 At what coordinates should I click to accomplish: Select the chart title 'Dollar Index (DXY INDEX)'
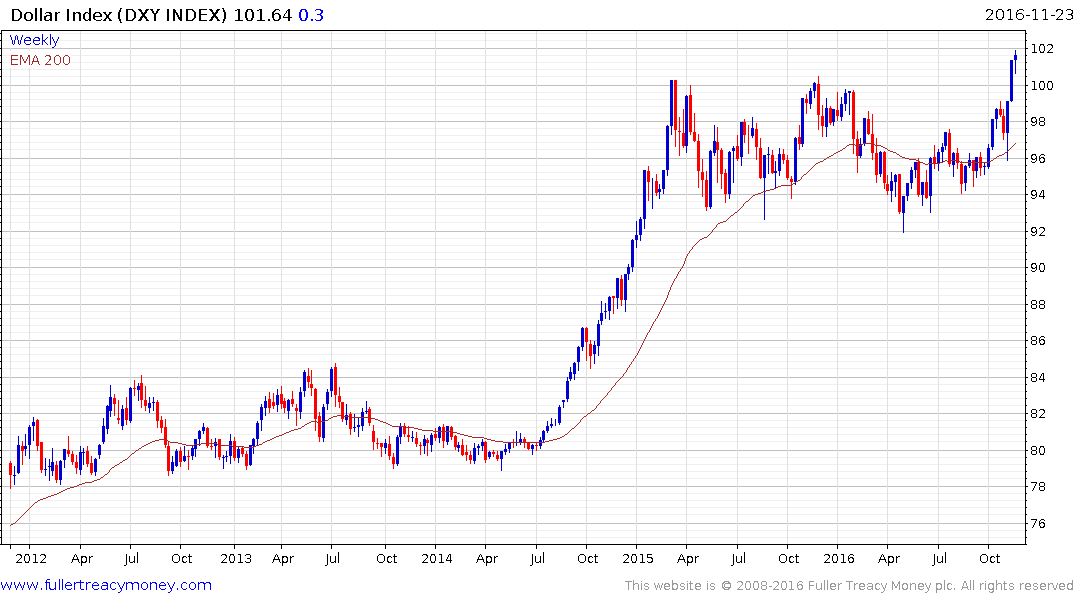[x=119, y=15]
